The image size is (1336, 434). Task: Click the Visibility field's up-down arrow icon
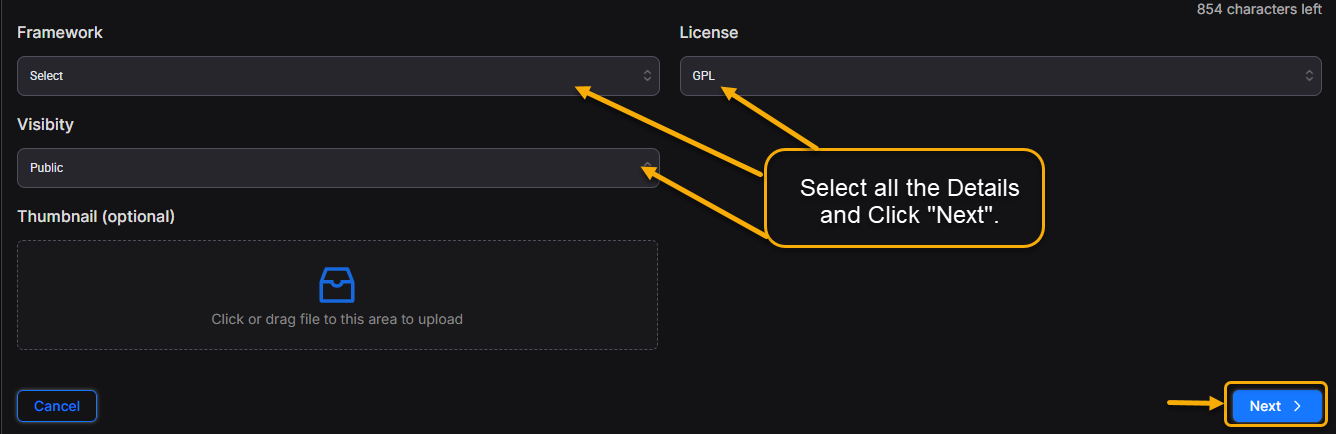647,167
